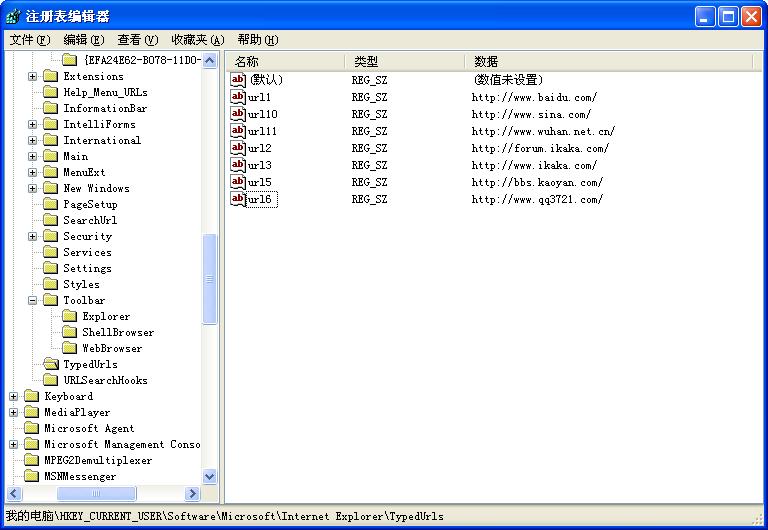768x530 pixels.
Task: Expand the Extensions key
Action: pos(32,76)
